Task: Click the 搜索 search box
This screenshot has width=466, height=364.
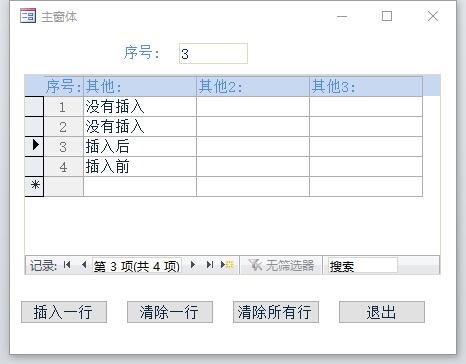Action: 363,266
